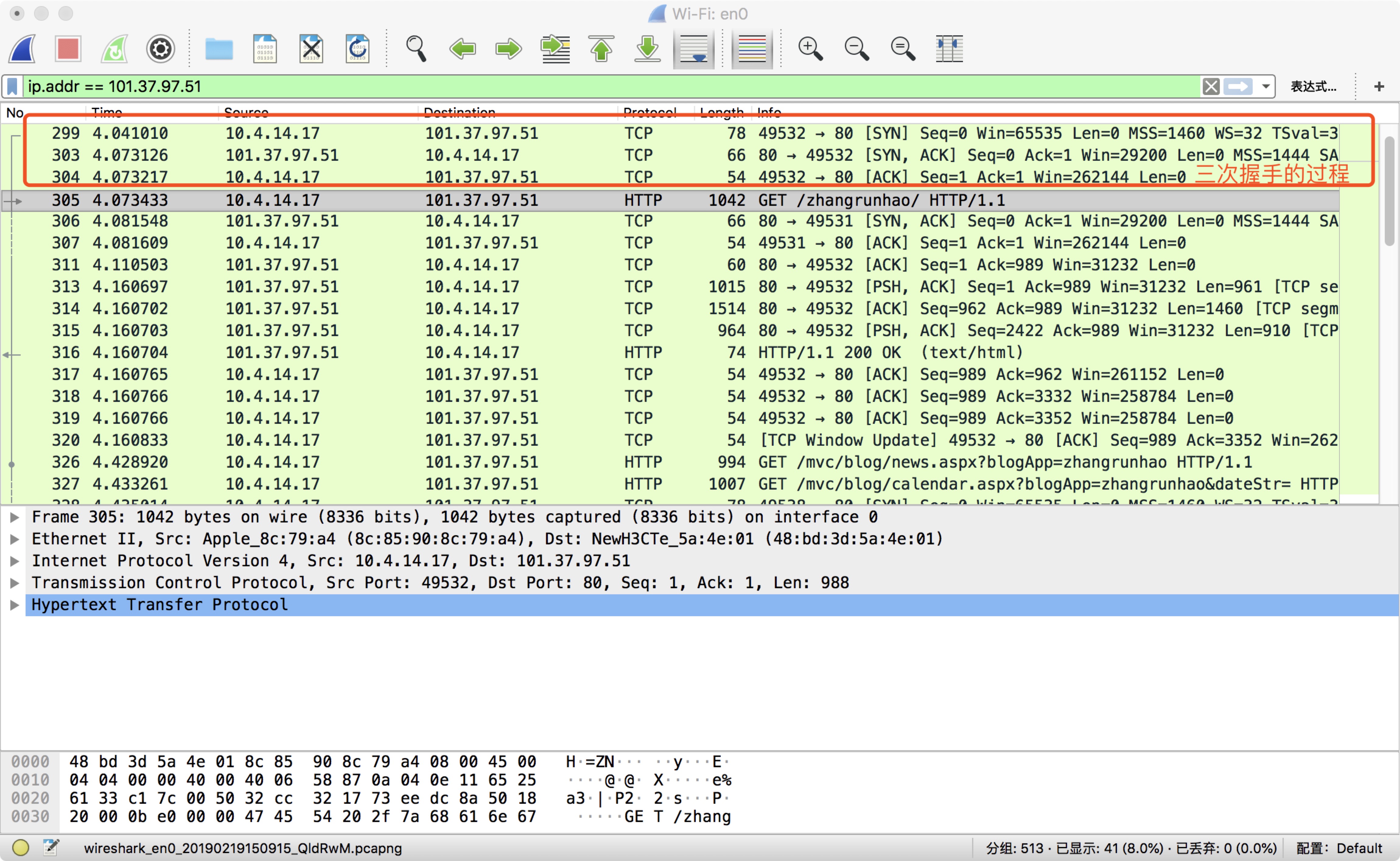Open display filter bookmarks

pos(12,86)
